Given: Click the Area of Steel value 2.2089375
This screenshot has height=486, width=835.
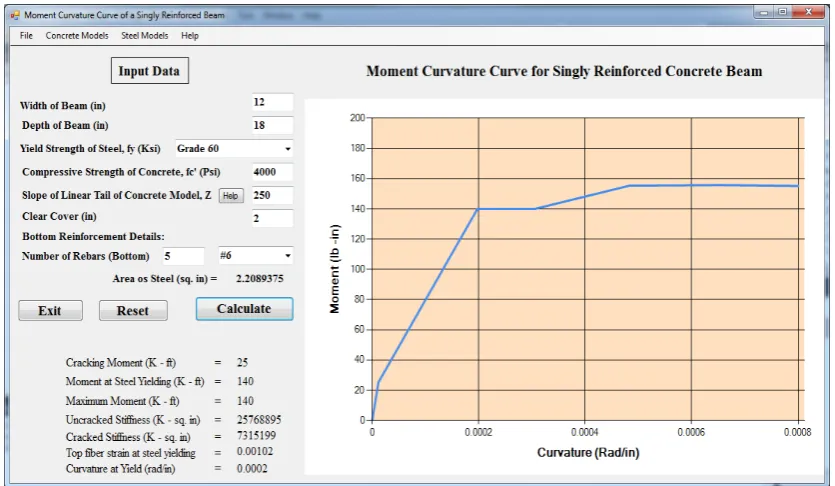Looking at the screenshot, I should (260, 278).
